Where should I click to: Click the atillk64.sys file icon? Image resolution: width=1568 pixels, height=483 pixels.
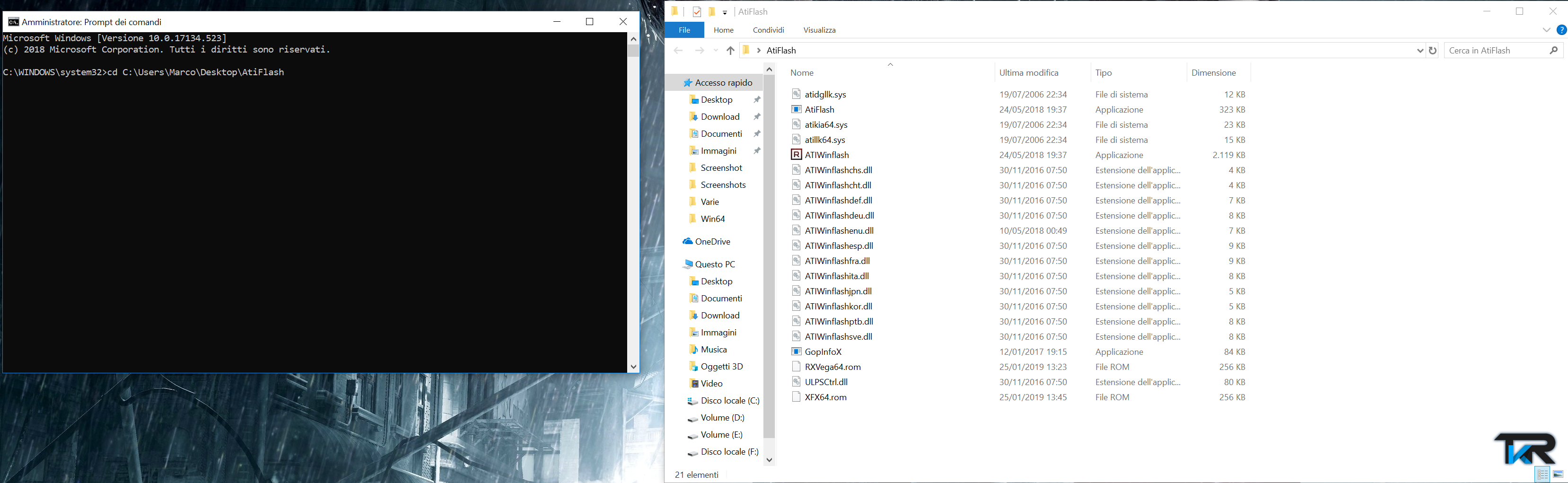(796, 140)
